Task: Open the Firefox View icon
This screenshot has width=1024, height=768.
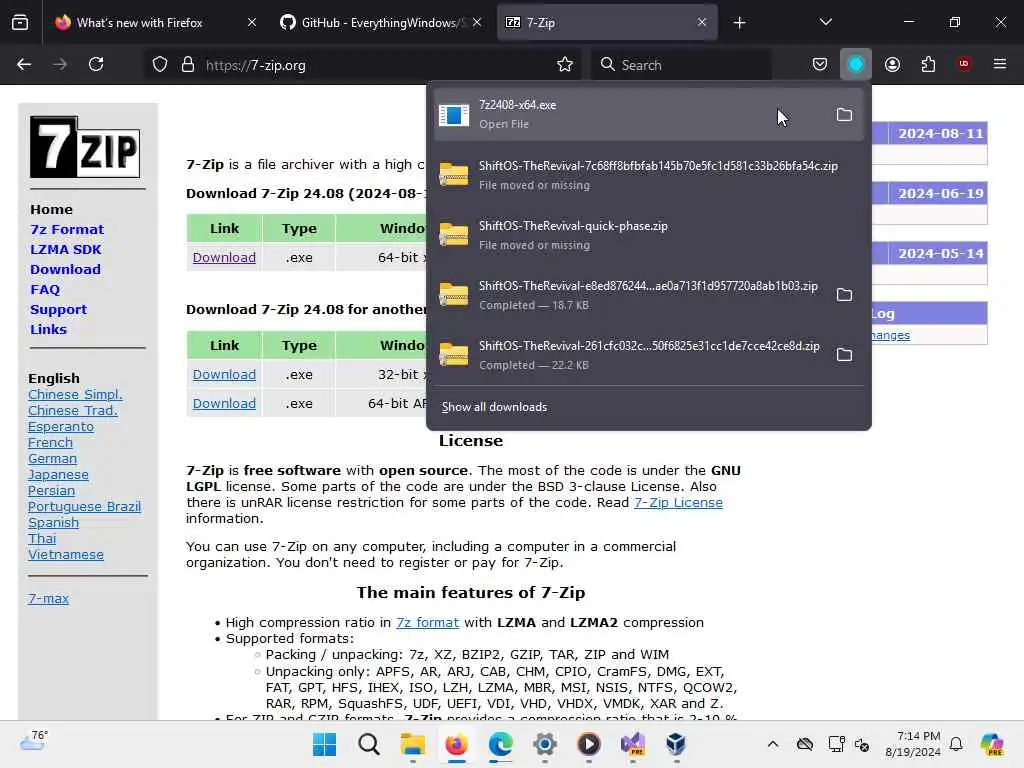Action: click(20, 23)
